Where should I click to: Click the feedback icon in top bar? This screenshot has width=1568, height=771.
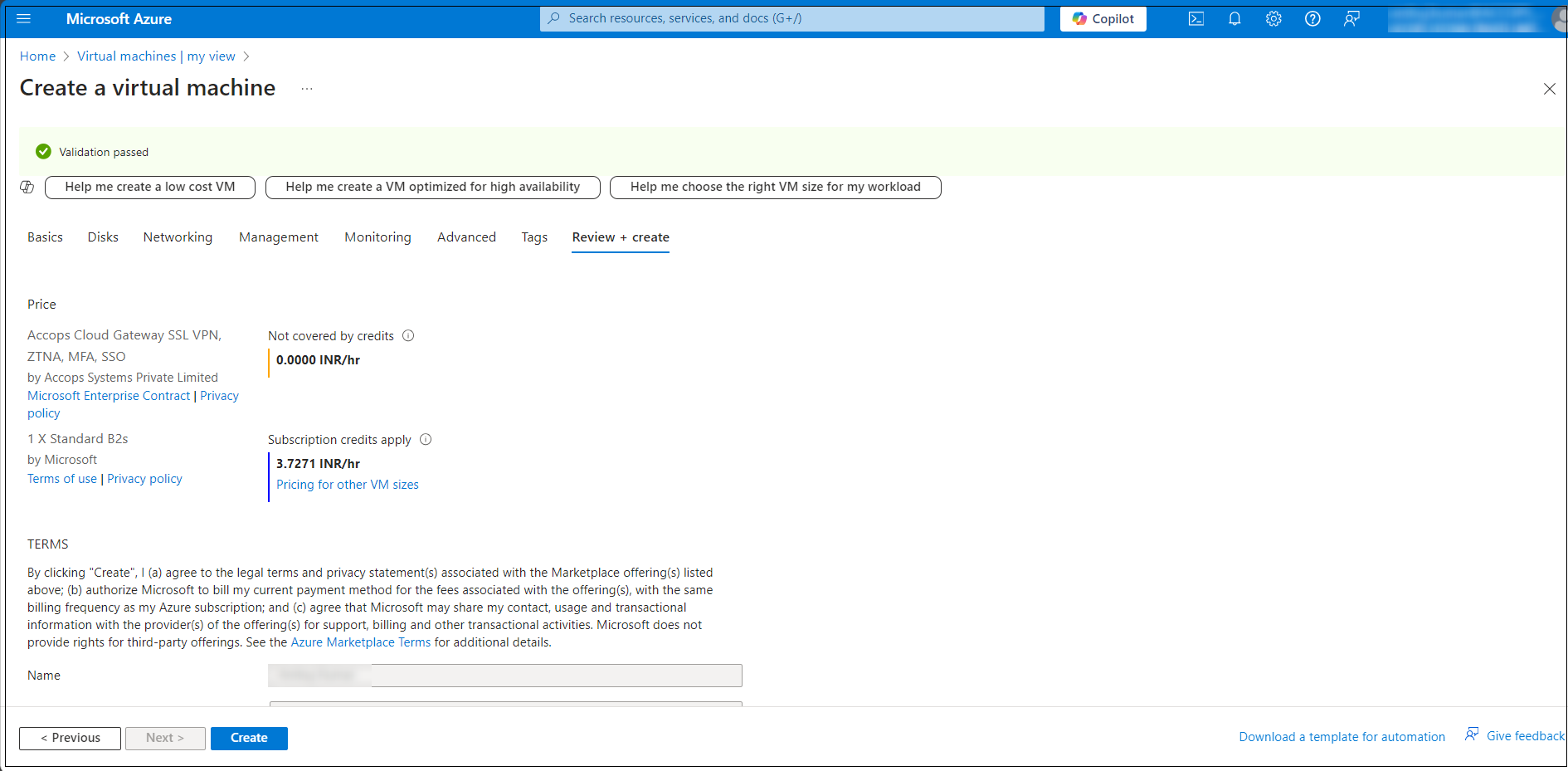click(1351, 19)
